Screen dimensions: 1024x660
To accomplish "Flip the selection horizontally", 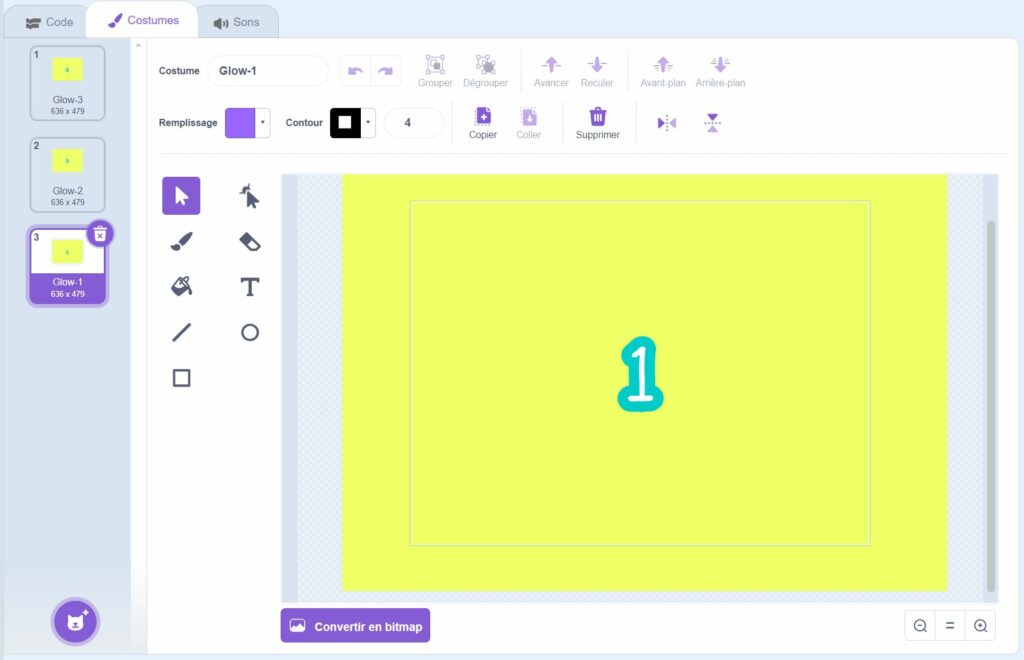I will point(667,123).
